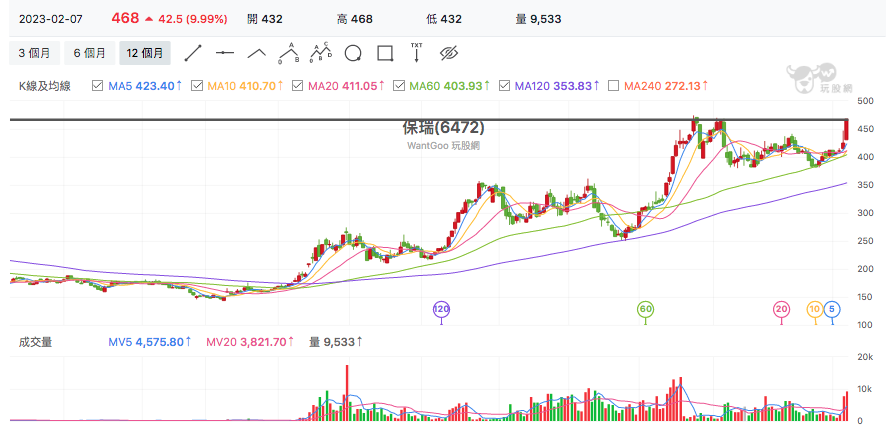
Task: Click the date 2023-02-07 in header
Action: point(51,19)
